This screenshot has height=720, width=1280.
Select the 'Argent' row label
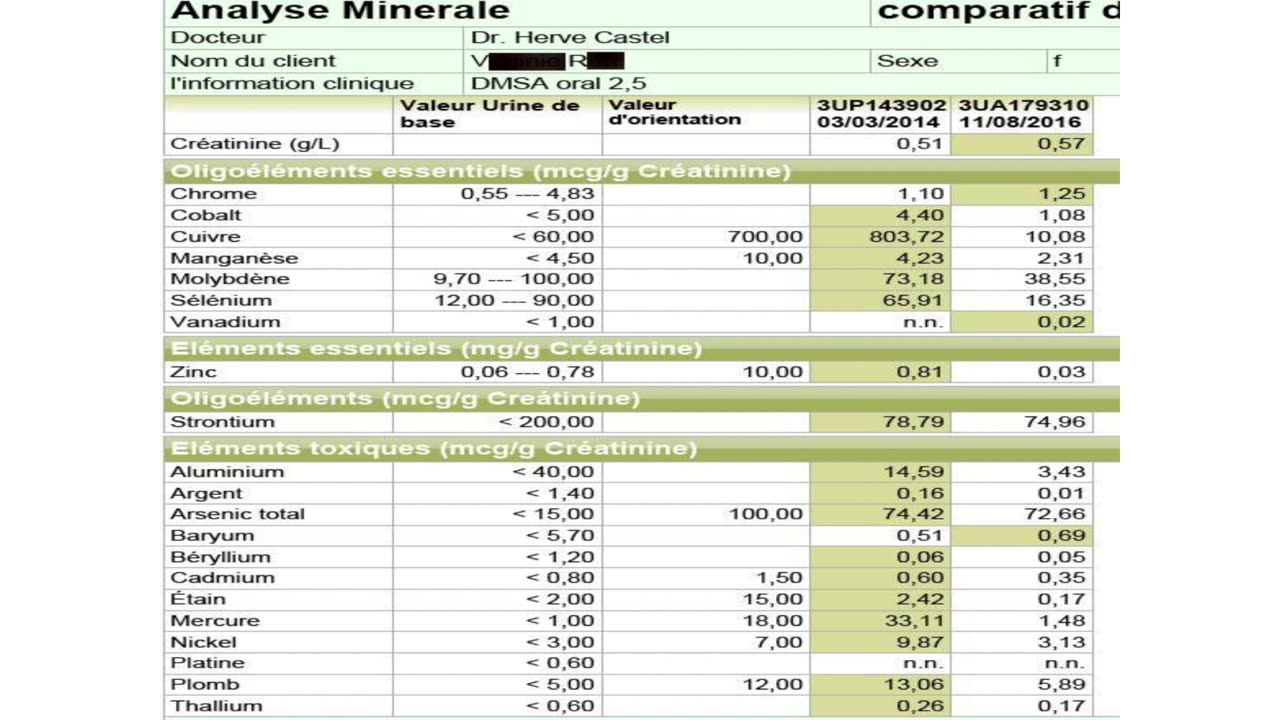point(206,493)
